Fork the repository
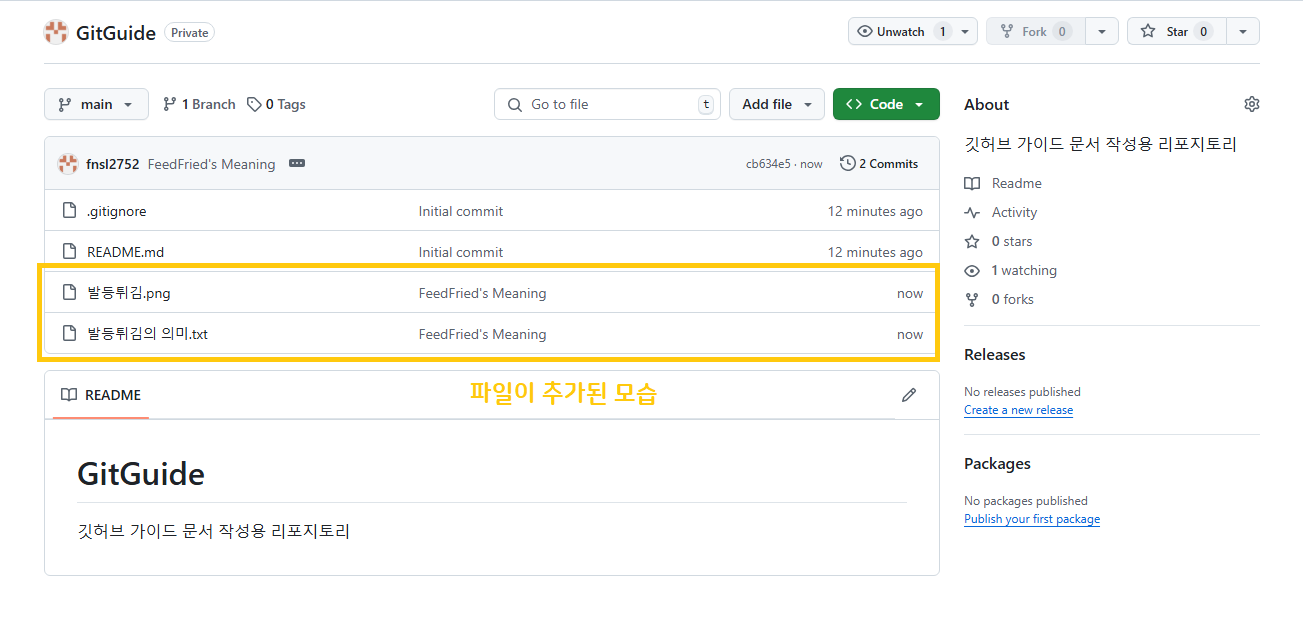This screenshot has width=1303, height=619. 1035,32
